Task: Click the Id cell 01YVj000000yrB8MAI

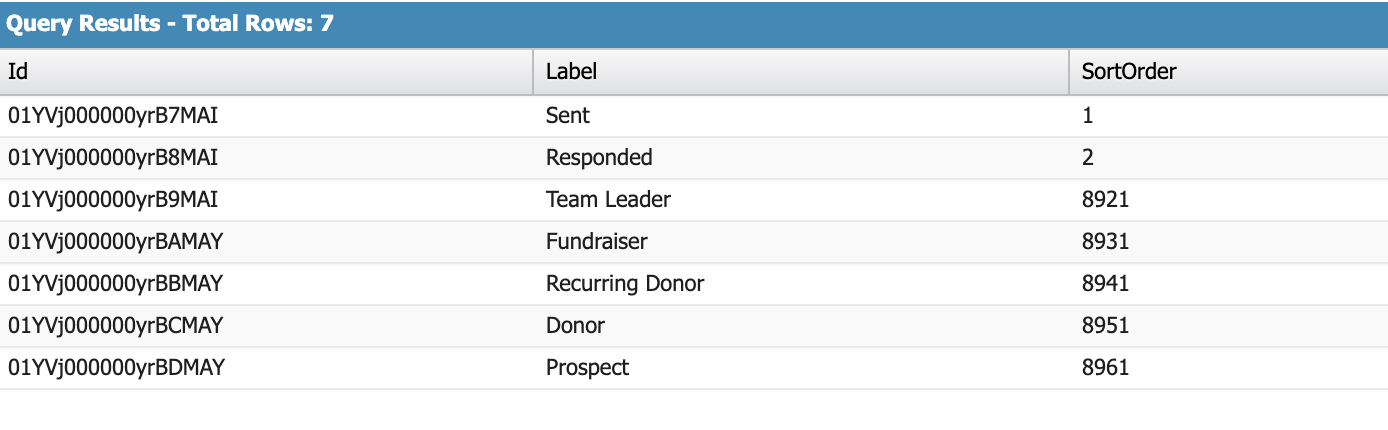Action: click(x=113, y=158)
